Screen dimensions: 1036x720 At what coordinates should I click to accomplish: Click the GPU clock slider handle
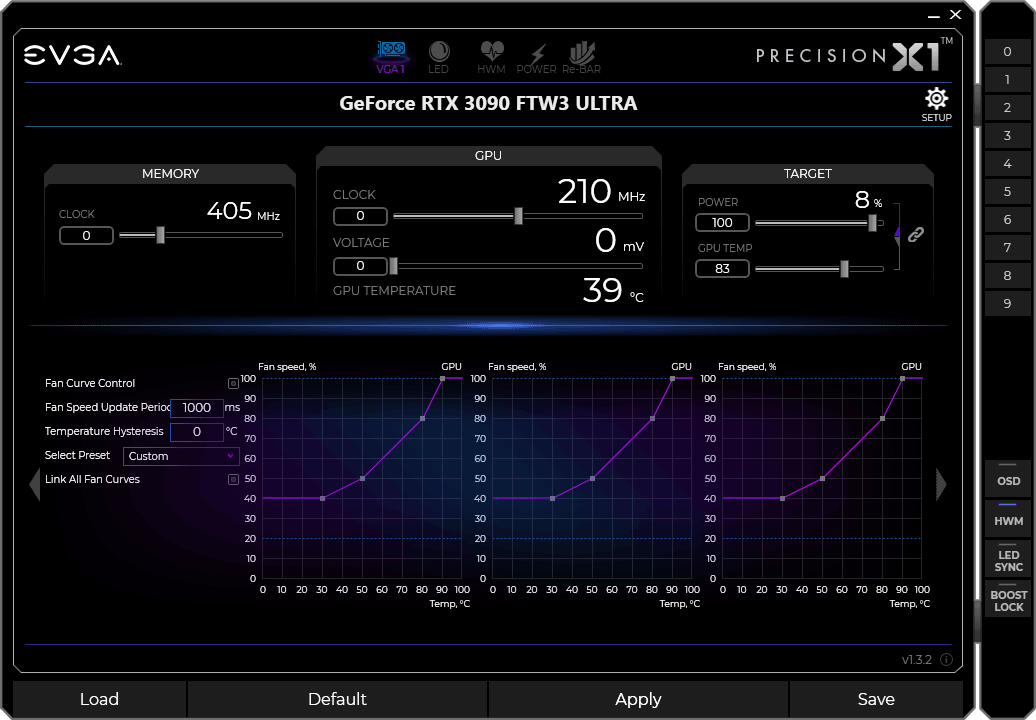click(518, 216)
